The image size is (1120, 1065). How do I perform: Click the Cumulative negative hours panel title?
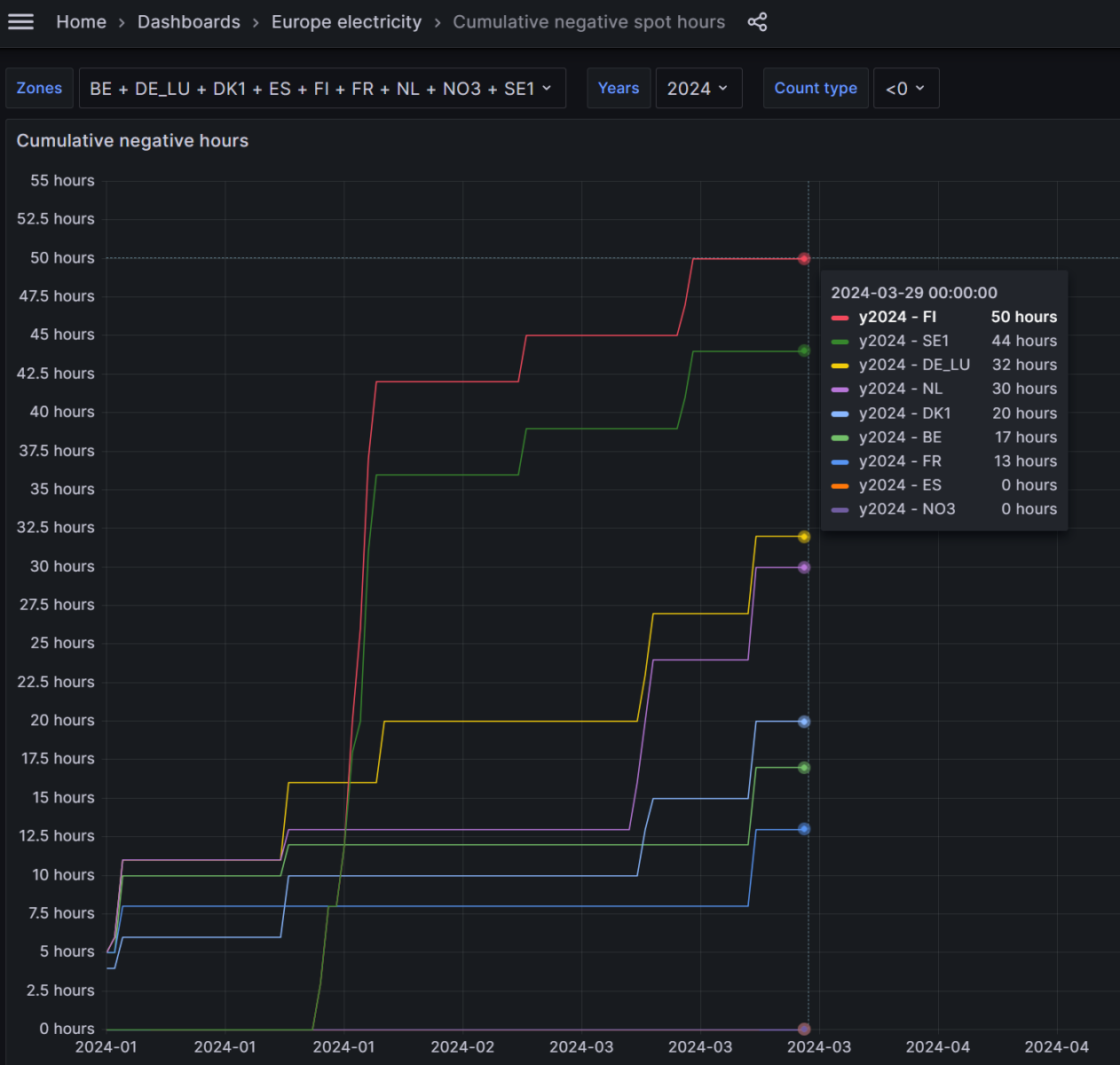132,141
